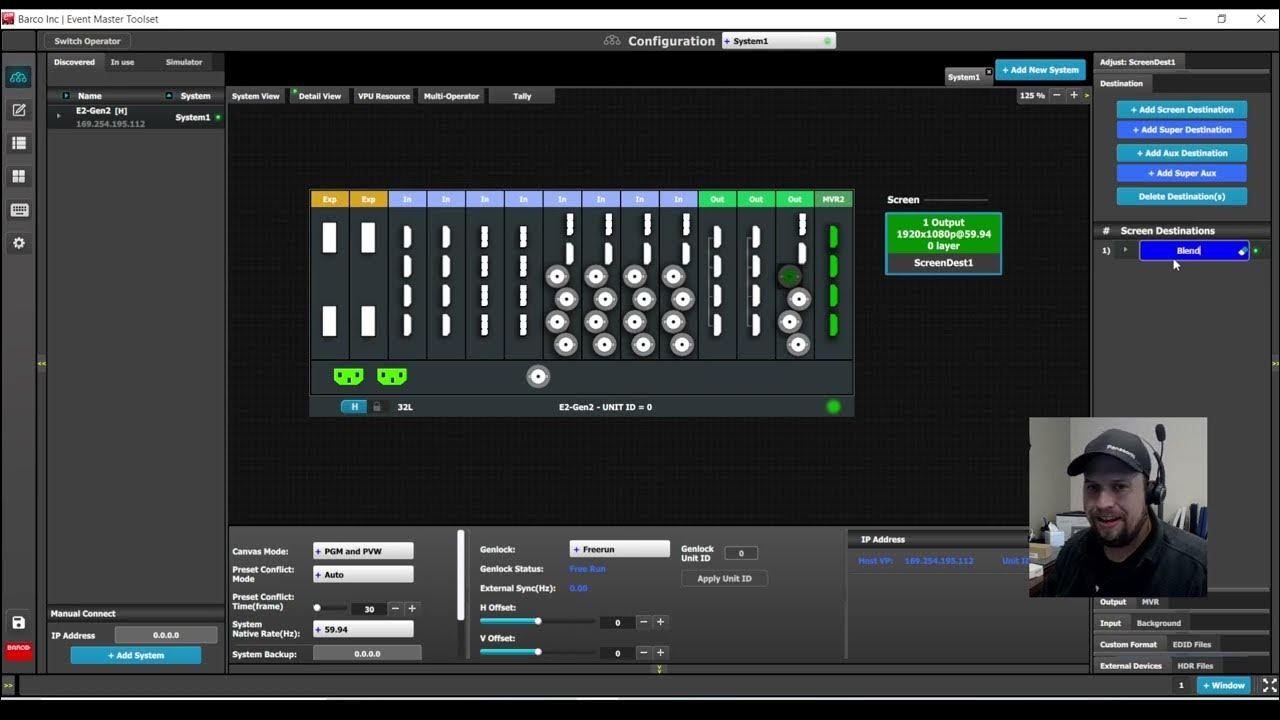Click + Add Screen Destination
Screen dimensions: 1280x720
pyautogui.click(x=1182, y=110)
